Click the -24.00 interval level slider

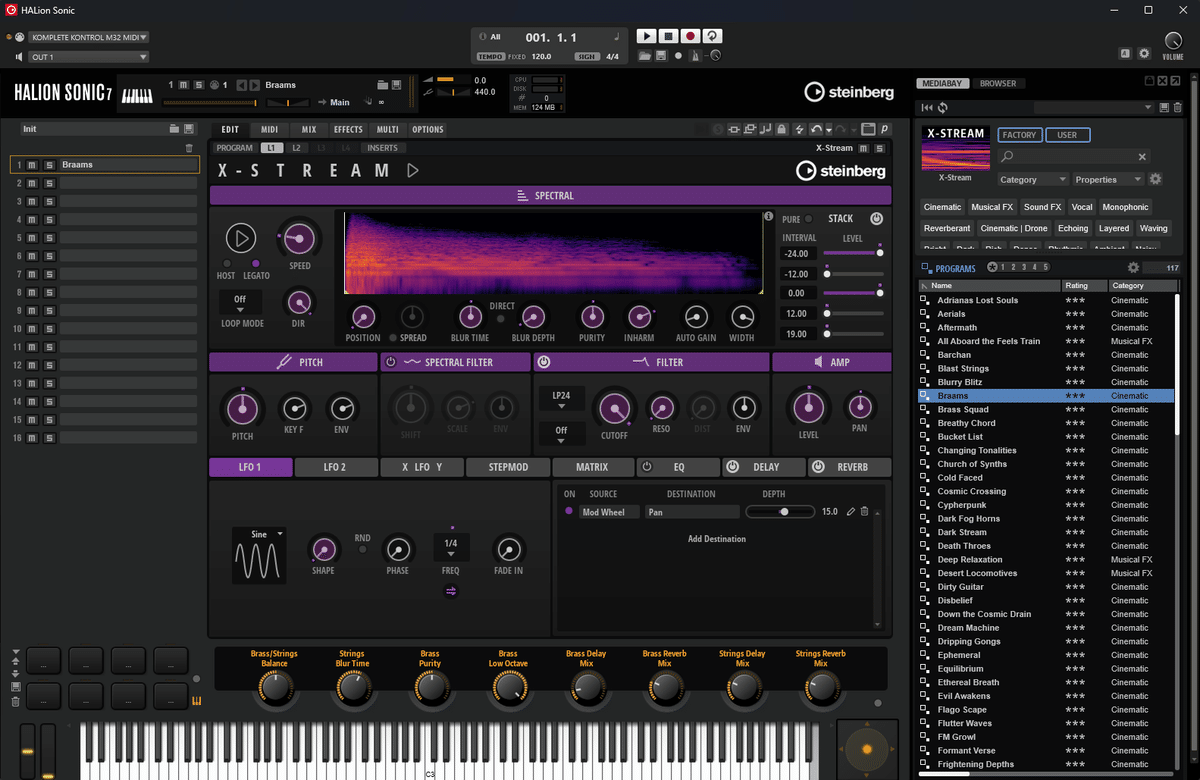(x=853, y=253)
